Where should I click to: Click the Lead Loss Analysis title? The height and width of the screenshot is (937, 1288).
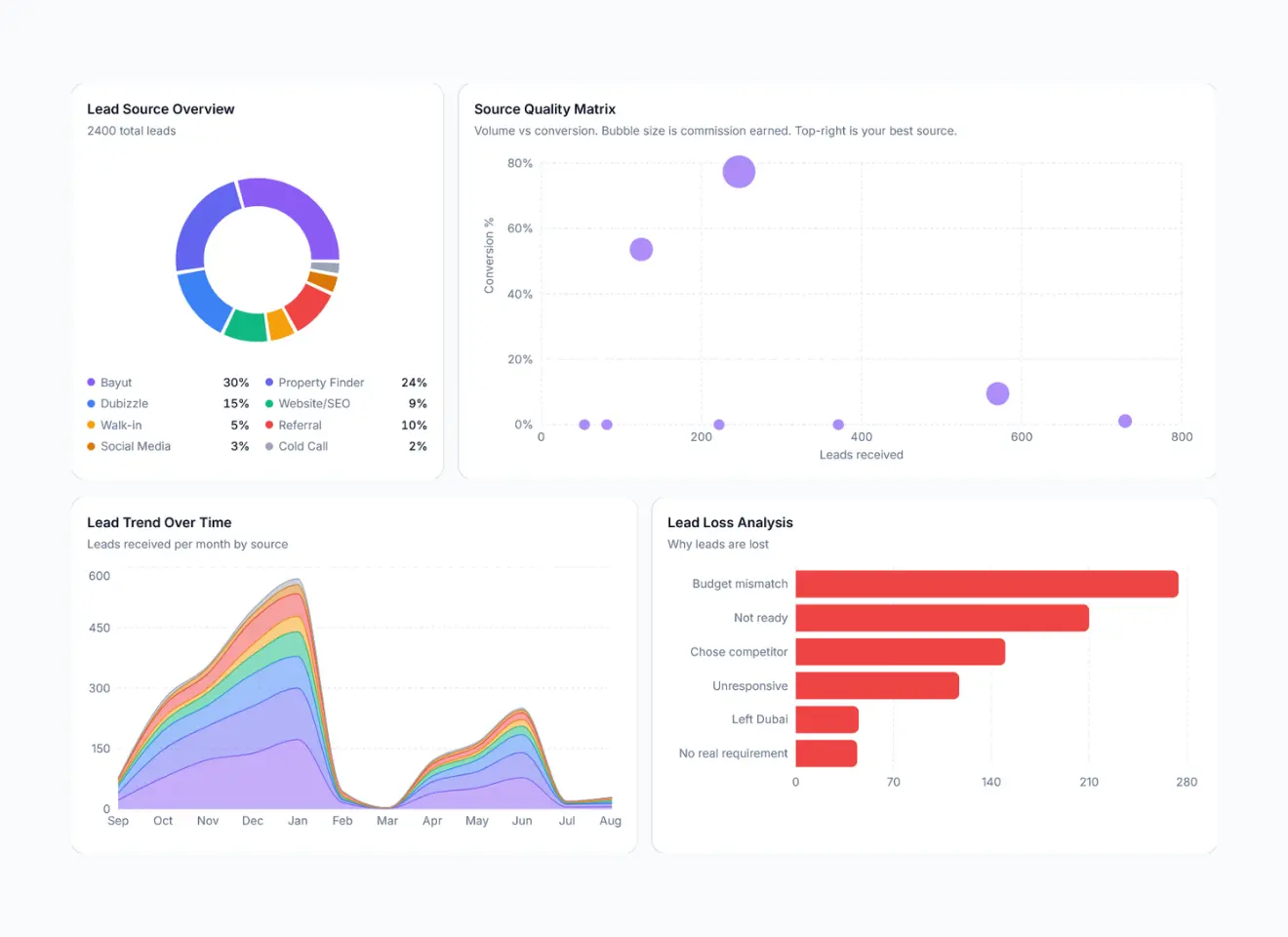click(730, 523)
